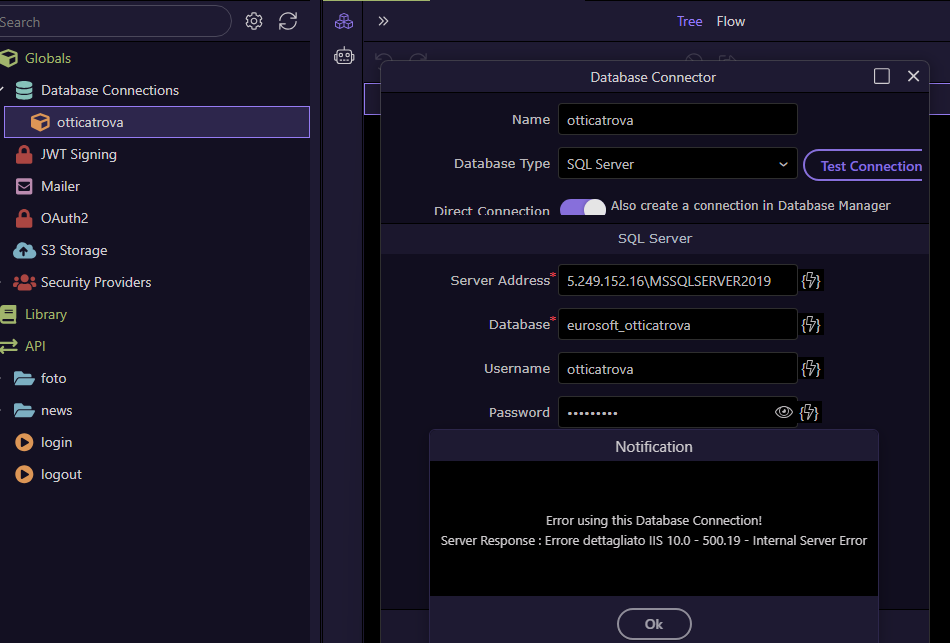The height and width of the screenshot is (643, 950).
Task: Open dynamic data picker for Password field
Action: click(811, 412)
